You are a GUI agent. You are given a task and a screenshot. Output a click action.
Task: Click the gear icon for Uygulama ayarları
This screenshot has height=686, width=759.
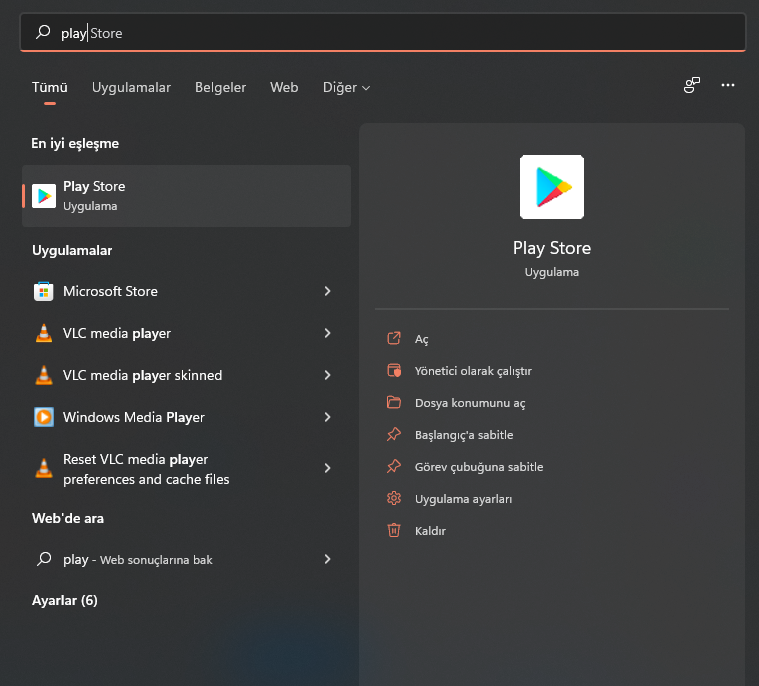click(394, 498)
